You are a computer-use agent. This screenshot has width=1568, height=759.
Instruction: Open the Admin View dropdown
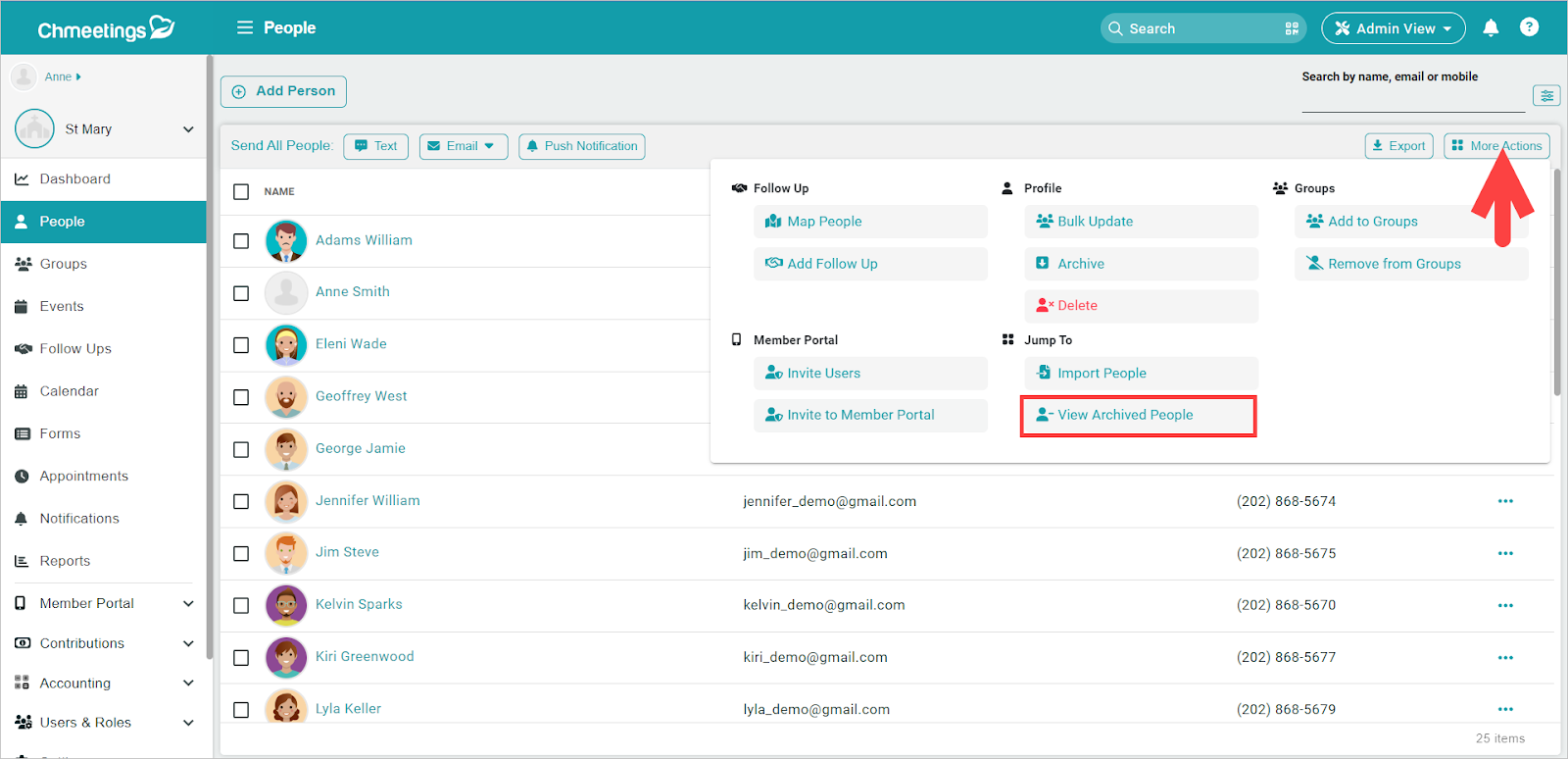(x=1394, y=28)
